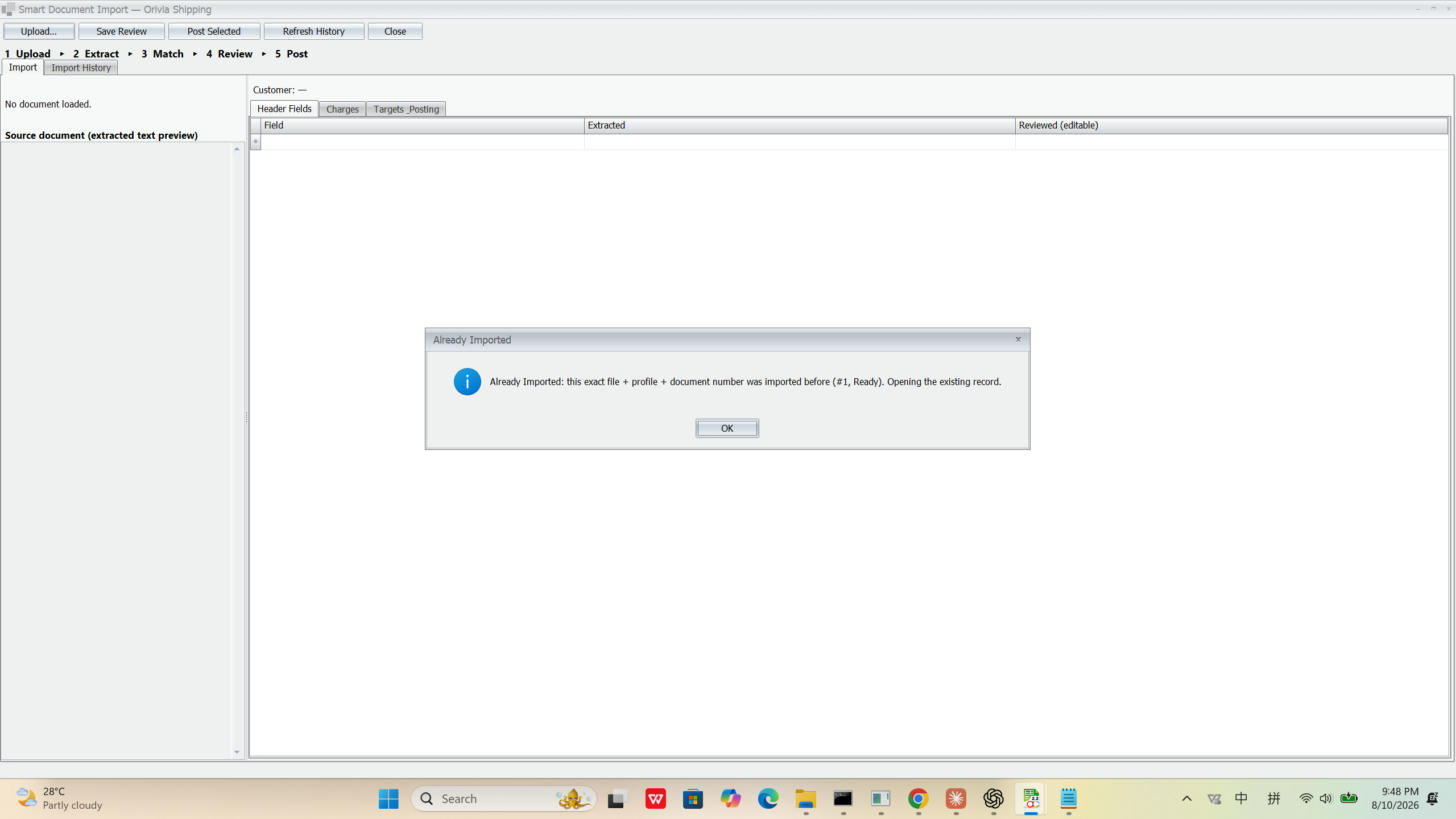Viewport: 1456px width, 819px height.
Task: Click OK in the Already Imported dialog
Action: pos(727,428)
